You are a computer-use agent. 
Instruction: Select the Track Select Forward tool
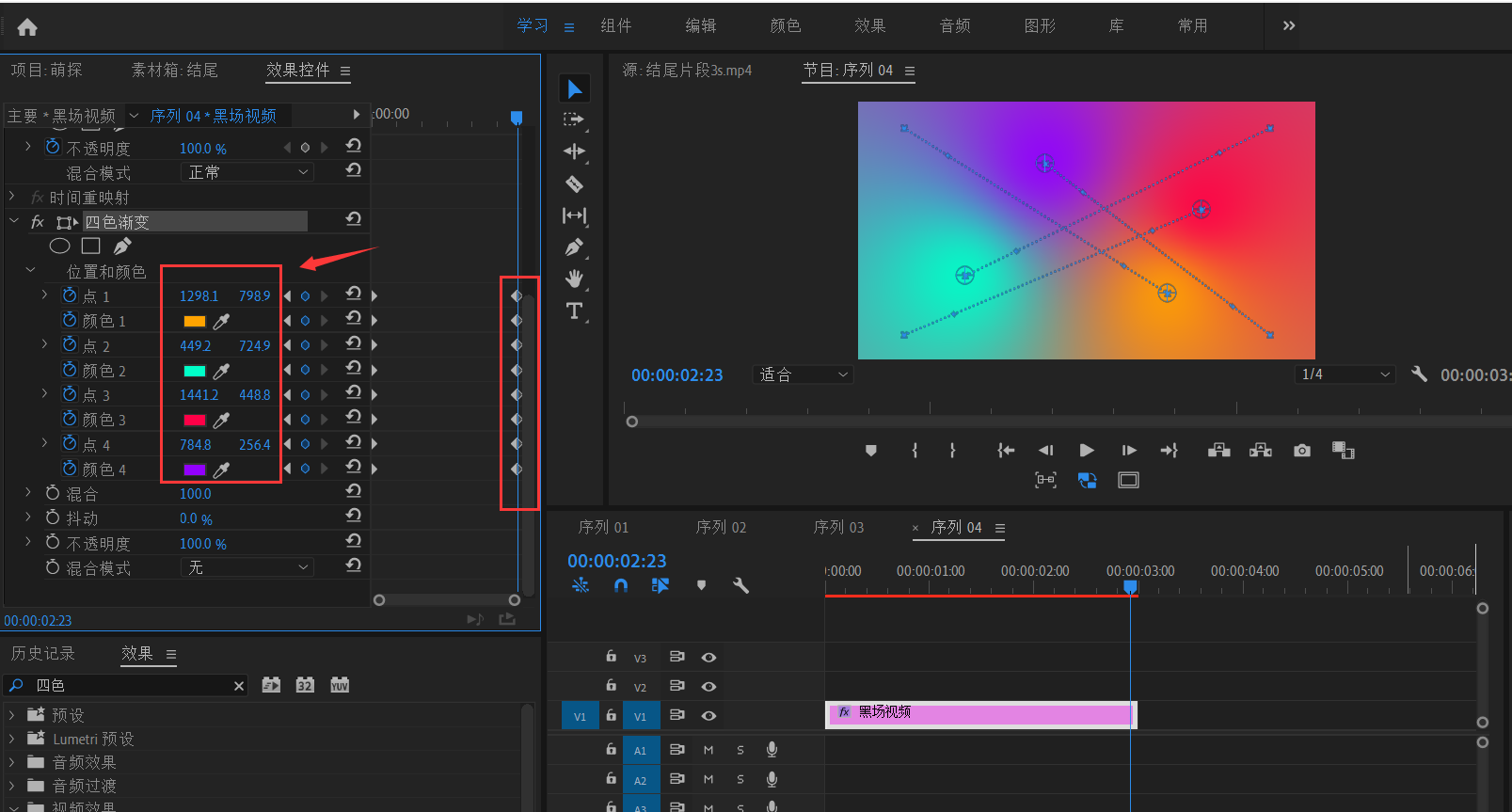[574, 119]
